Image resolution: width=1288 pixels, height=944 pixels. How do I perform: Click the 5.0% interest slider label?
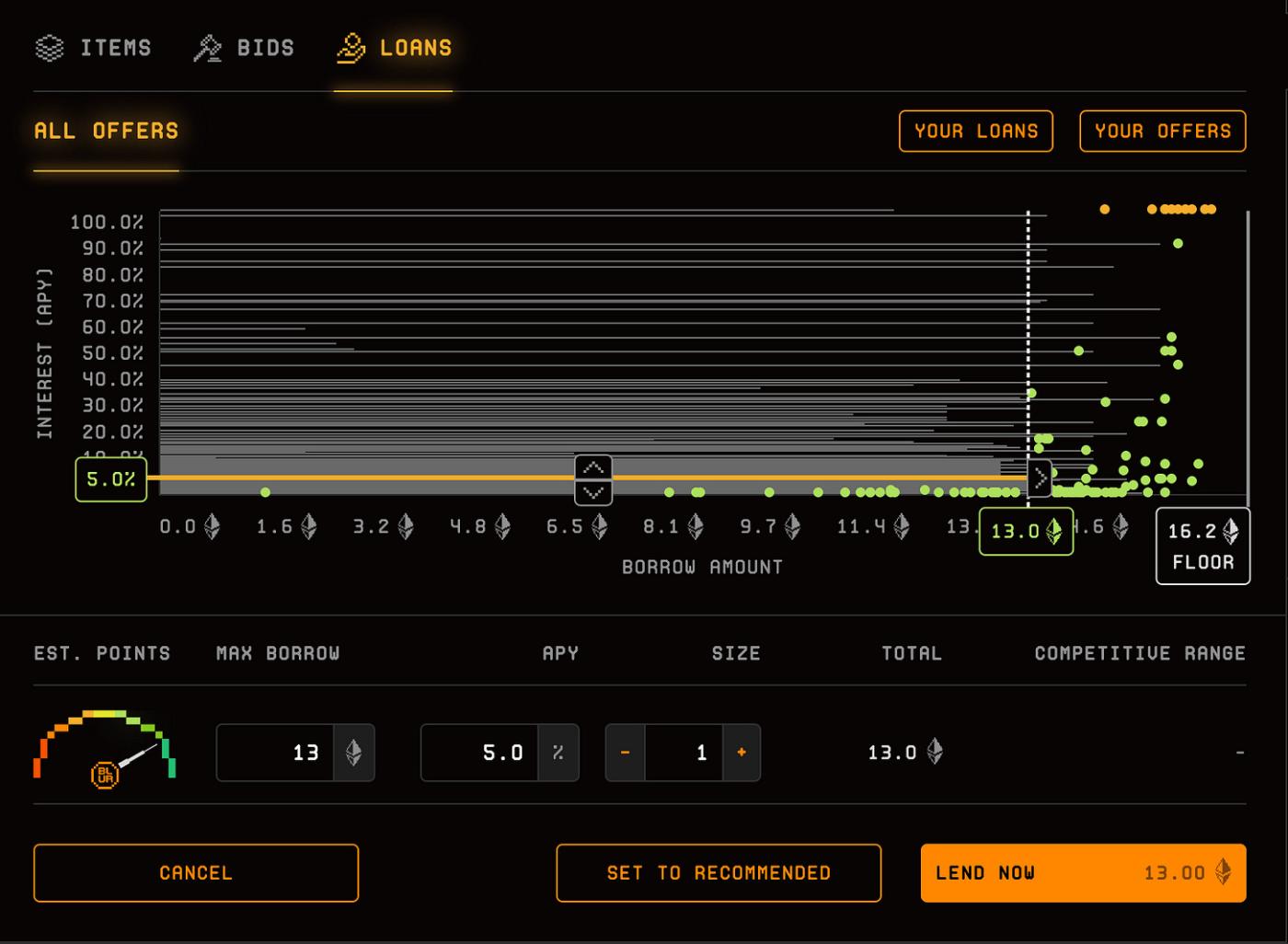(x=110, y=479)
